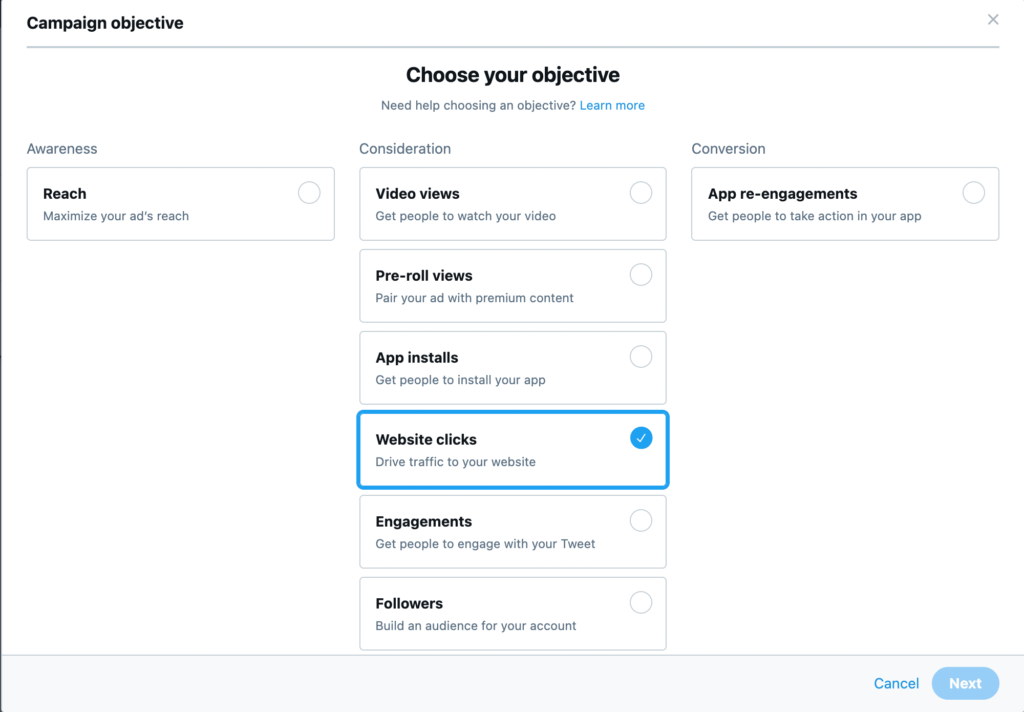The width and height of the screenshot is (1024, 712).
Task: Click 'Build an audience for your account'
Action: [476, 626]
